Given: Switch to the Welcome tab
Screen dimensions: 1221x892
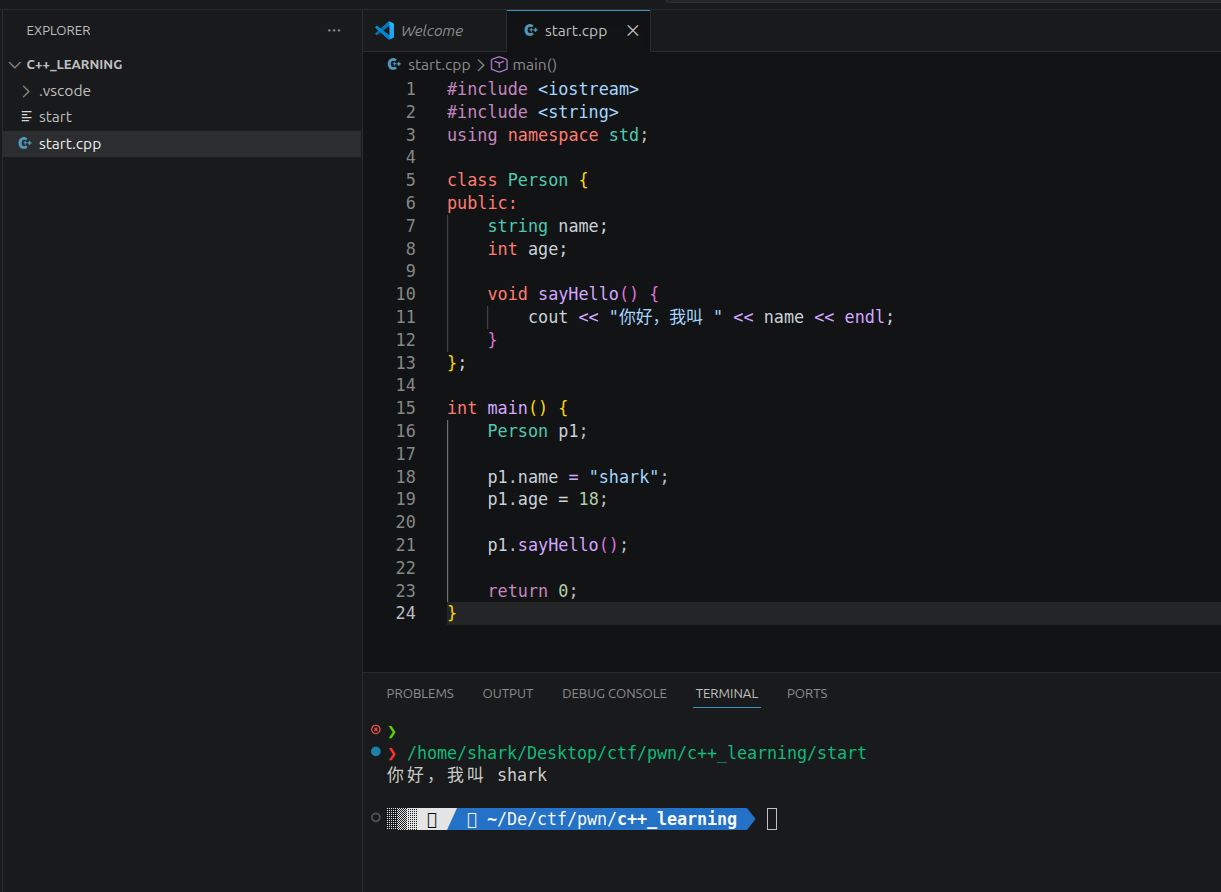Looking at the screenshot, I should [434, 31].
